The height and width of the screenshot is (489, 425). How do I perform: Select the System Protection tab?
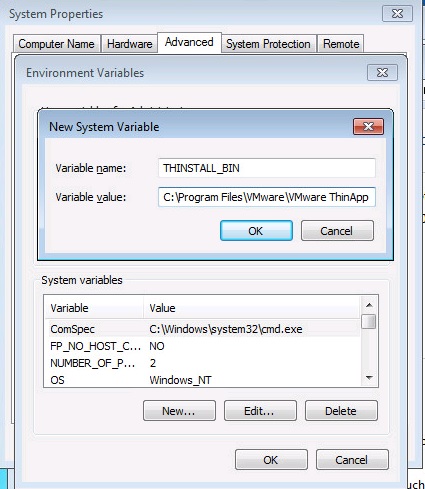click(x=268, y=44)
